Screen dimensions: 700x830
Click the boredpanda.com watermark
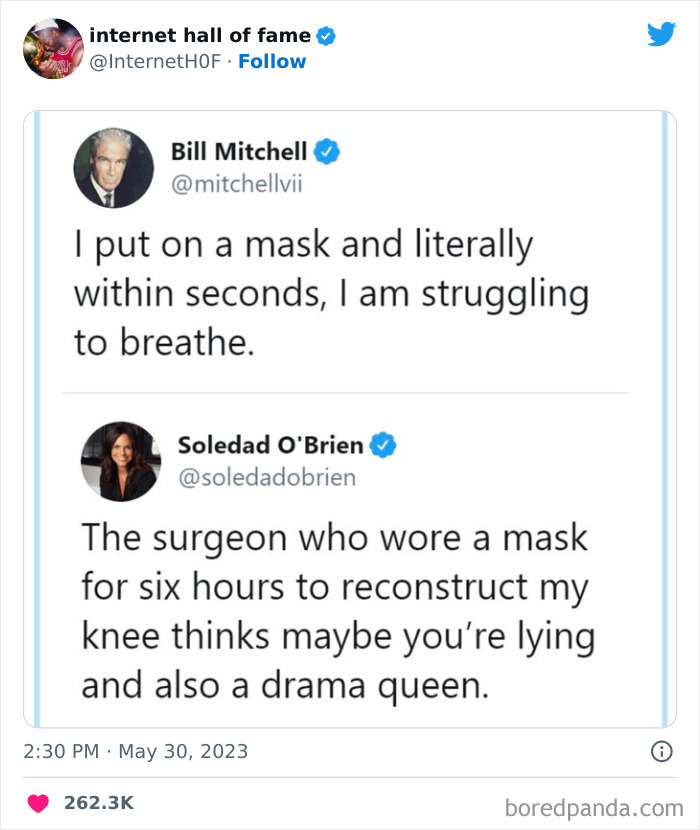(x=592, y=806)
